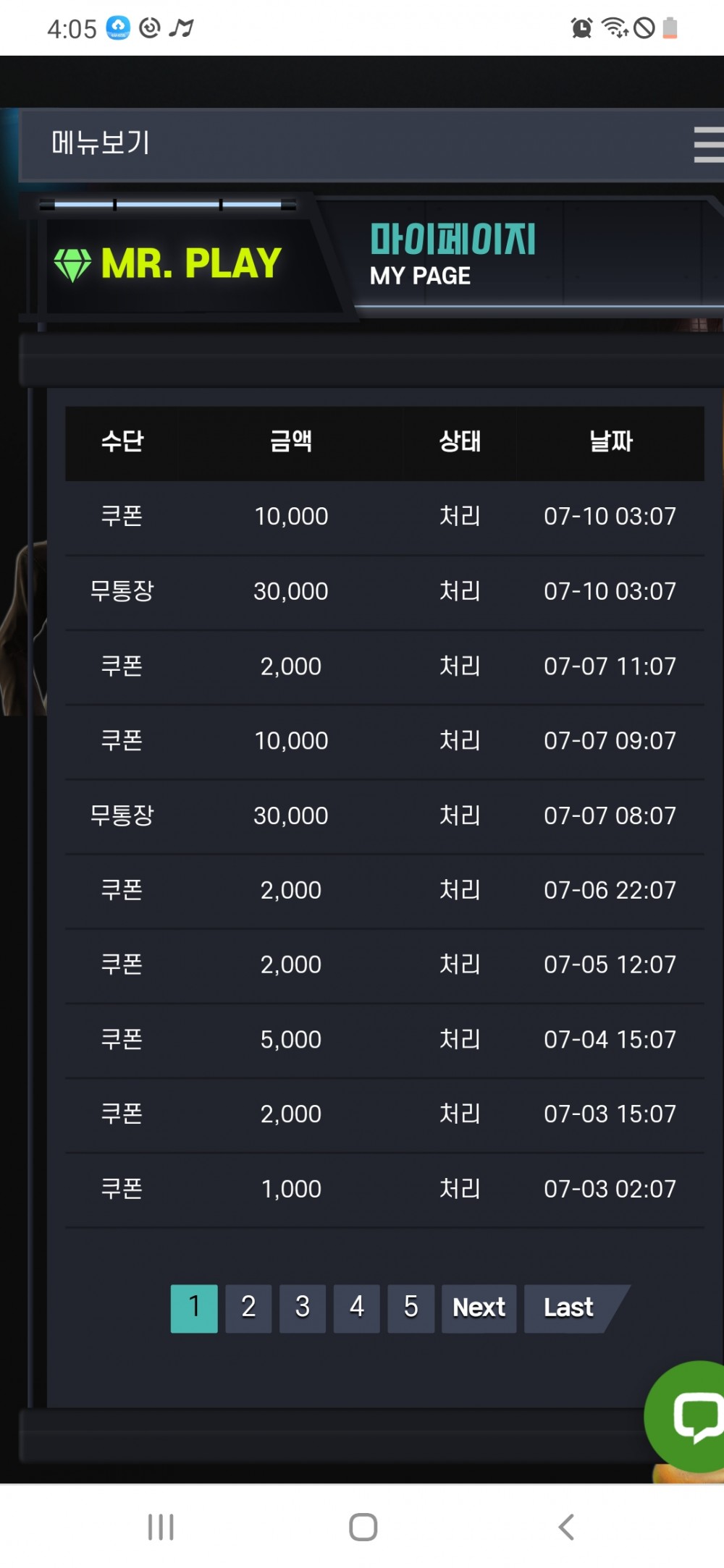The image size is (724, 1568).
Task: Tap the 금액 column header
Action: click(x=291, y=441)
